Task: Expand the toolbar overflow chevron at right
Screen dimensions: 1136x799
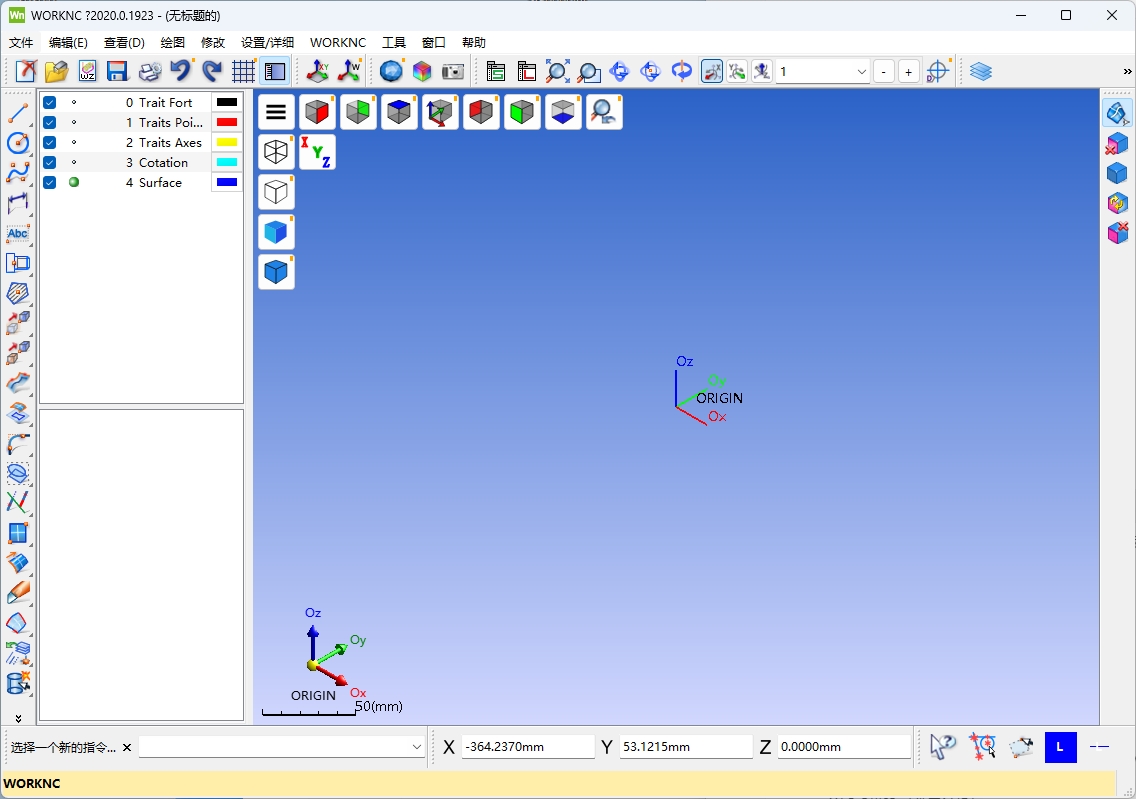Action: (x=1127, y=71)
